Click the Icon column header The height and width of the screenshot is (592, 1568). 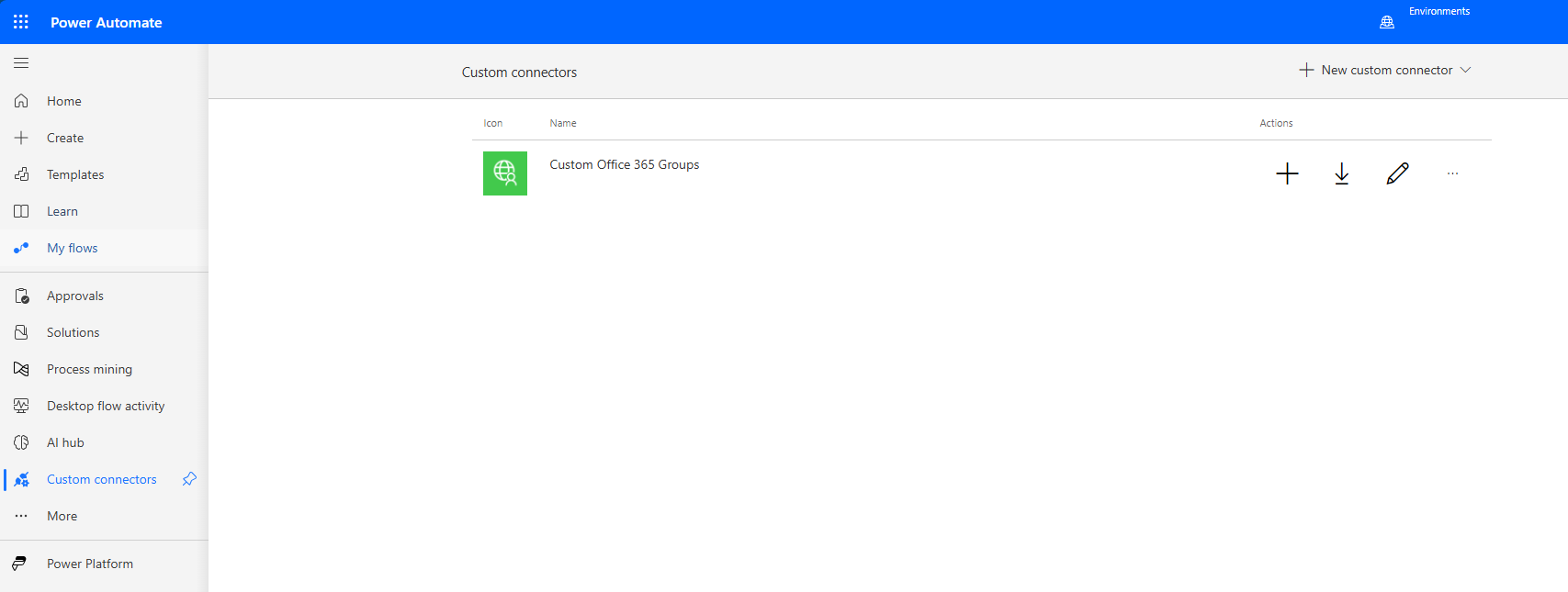[x=493, y=123]
